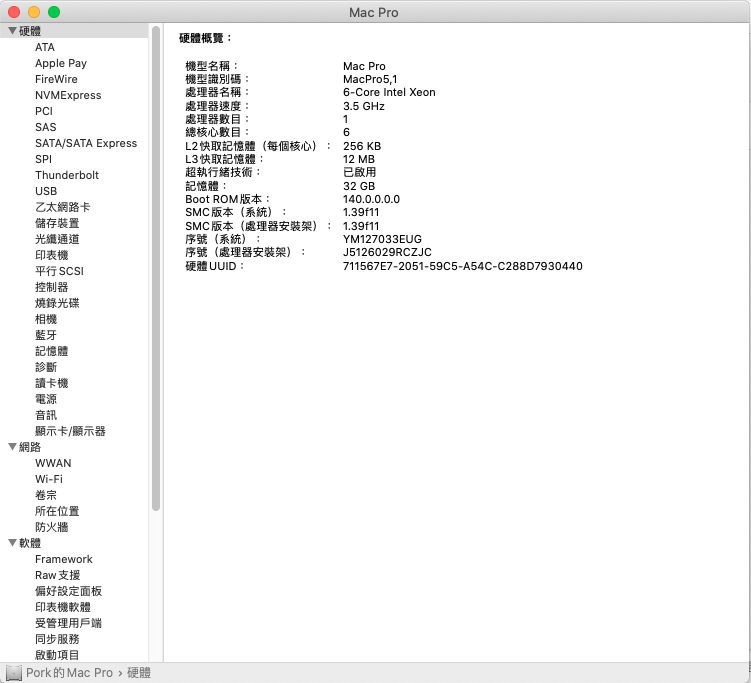The image size is (751, 683).
Task: Click the 12 MB L3 cache value
Action: point(359,159)
